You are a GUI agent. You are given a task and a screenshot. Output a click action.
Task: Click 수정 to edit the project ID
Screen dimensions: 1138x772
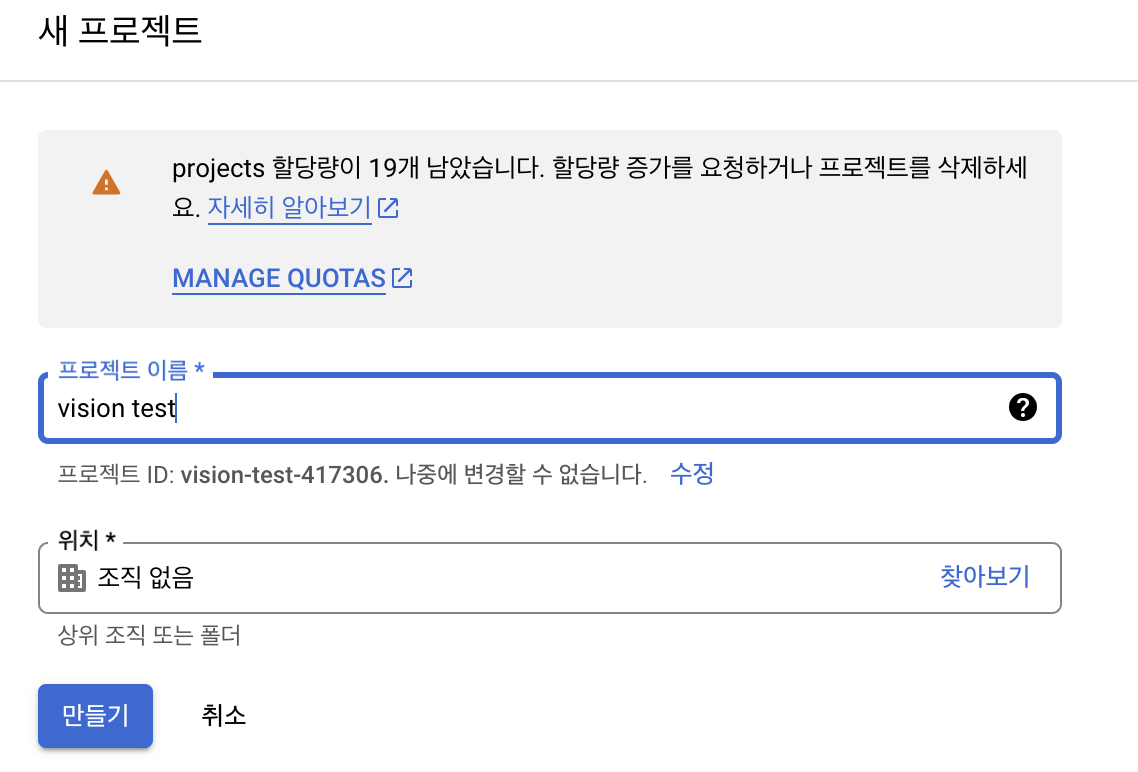click(x=691, y=473)
